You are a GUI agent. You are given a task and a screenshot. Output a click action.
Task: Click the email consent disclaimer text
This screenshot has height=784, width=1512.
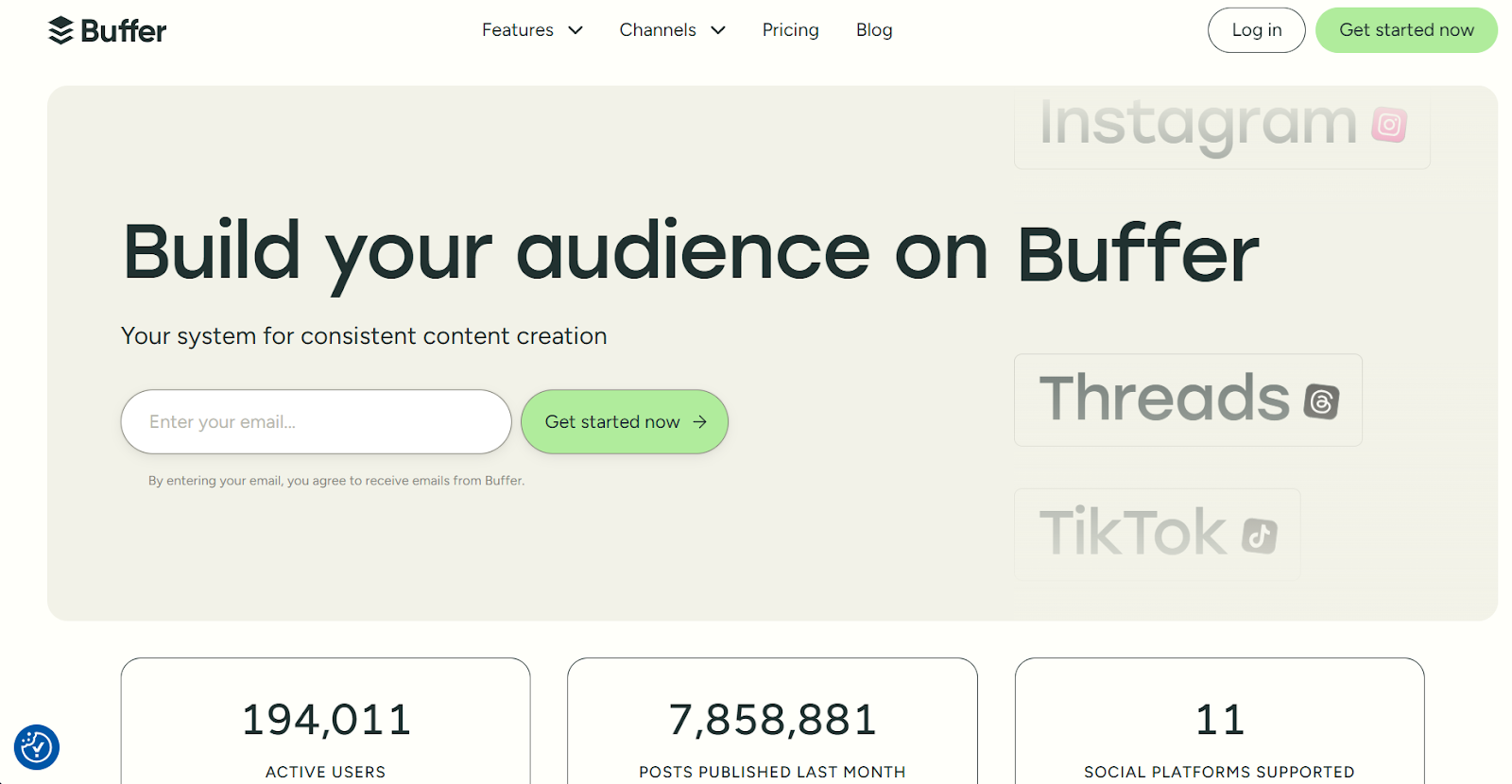[336, 481]
